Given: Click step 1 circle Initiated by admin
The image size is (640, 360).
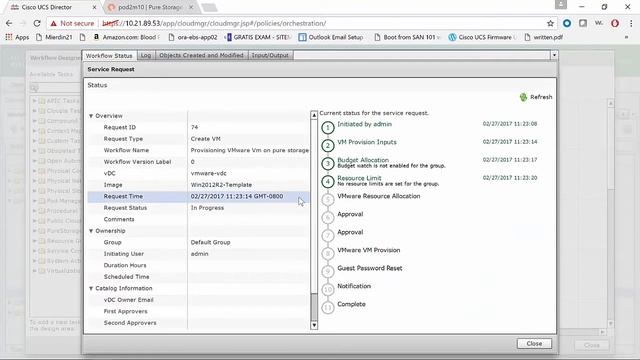Looking at the screenshot, I should [328, 128].
